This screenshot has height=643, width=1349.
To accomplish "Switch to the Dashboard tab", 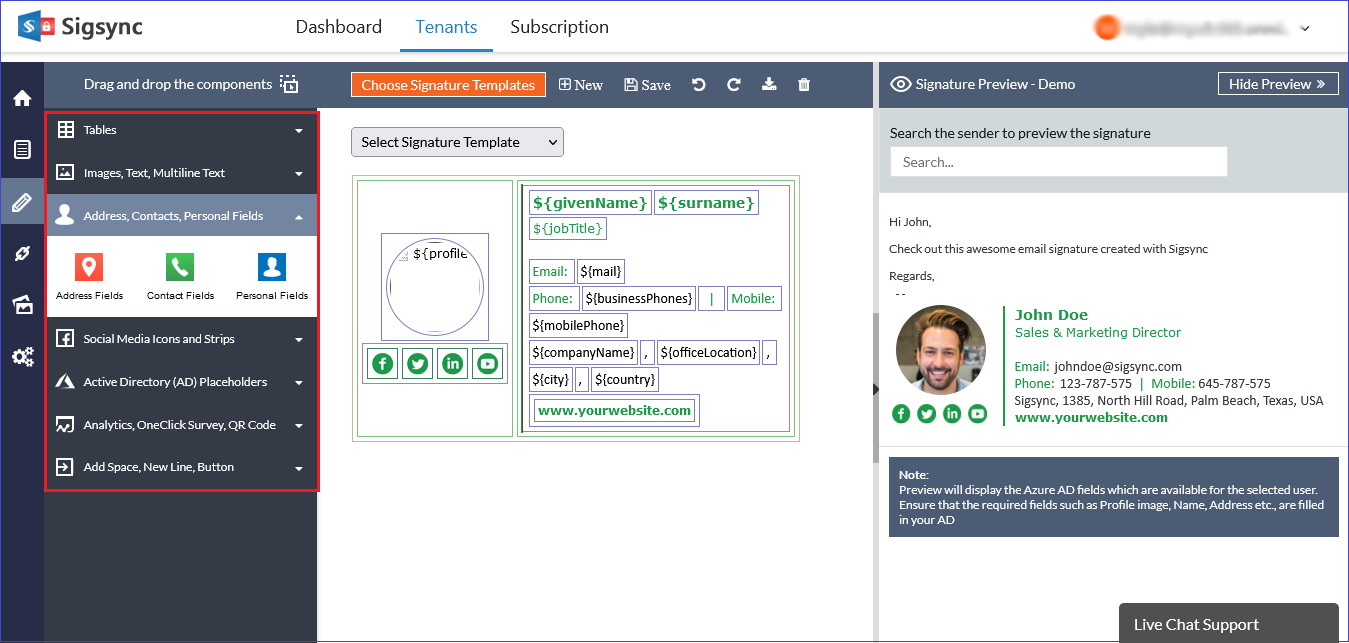I will click(x=338, y=27).
